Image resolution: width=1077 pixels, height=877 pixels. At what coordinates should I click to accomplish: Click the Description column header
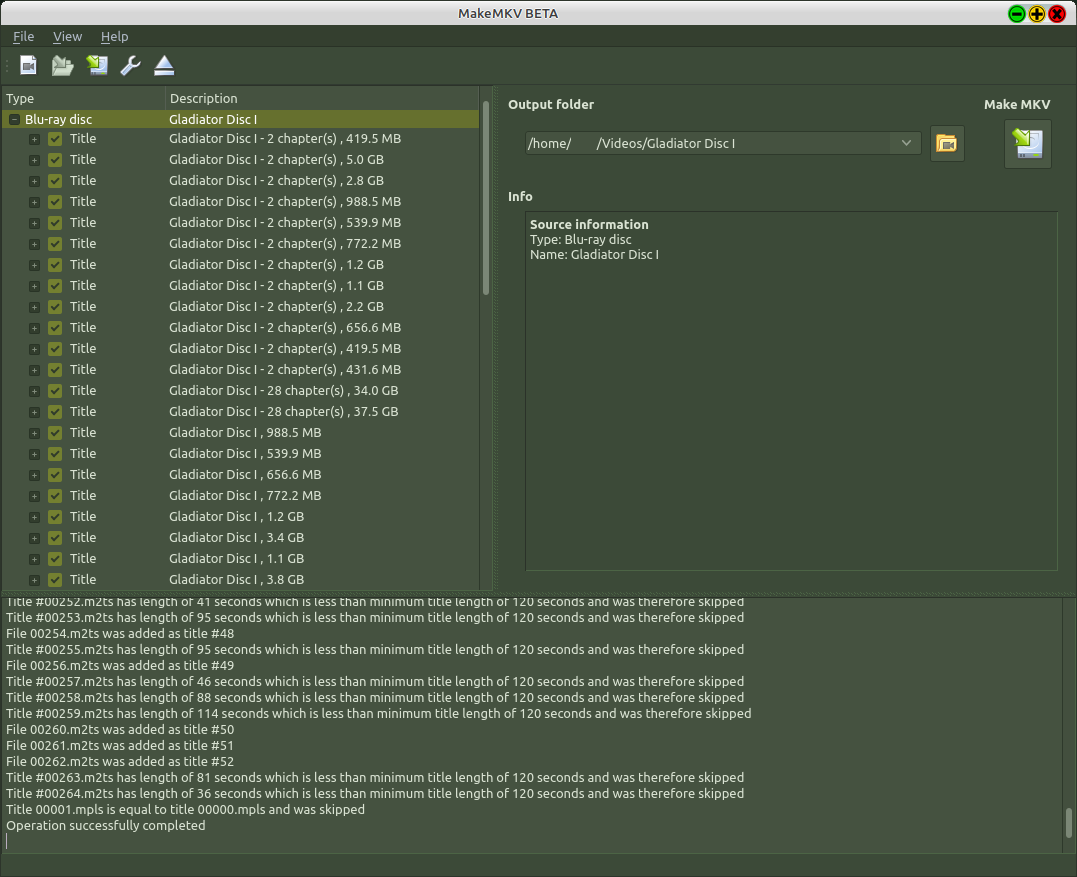pos(322,98)
